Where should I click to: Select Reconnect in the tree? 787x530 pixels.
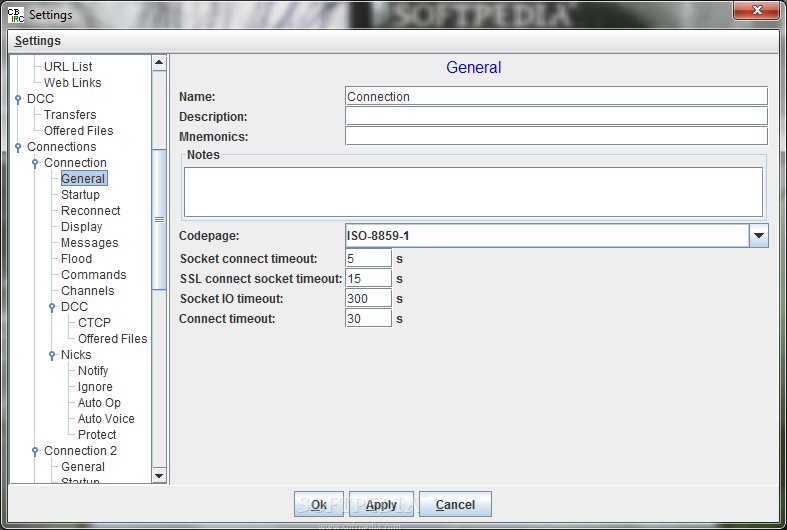point(90,211)
